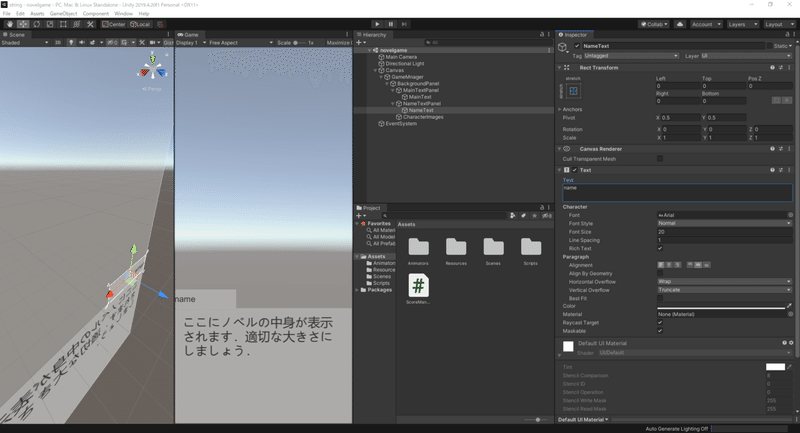Open the Window menu

(123, 14)
